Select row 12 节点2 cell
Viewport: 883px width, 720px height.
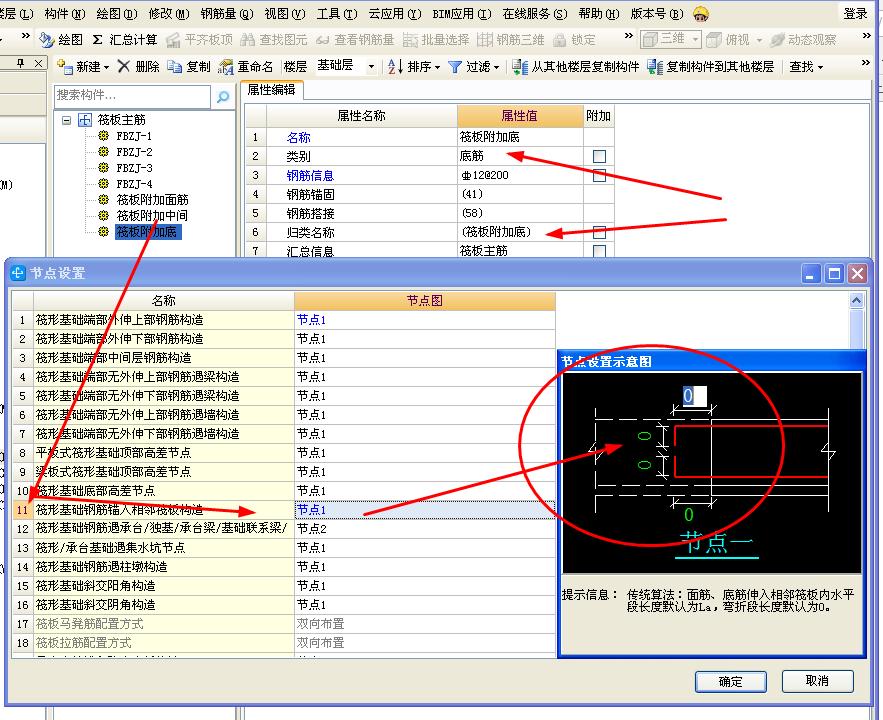[x=425, y=529]
